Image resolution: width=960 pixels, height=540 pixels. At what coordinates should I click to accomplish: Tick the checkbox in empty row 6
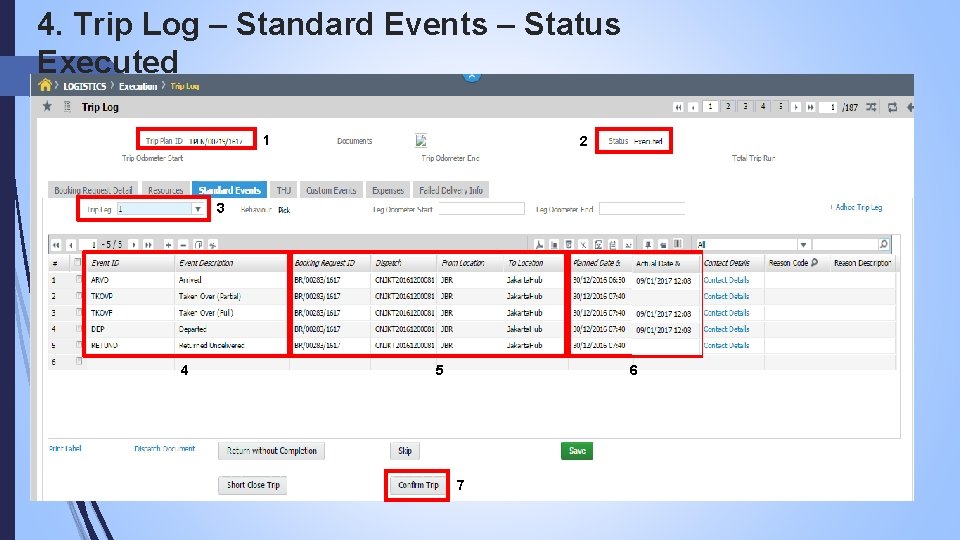78,361
